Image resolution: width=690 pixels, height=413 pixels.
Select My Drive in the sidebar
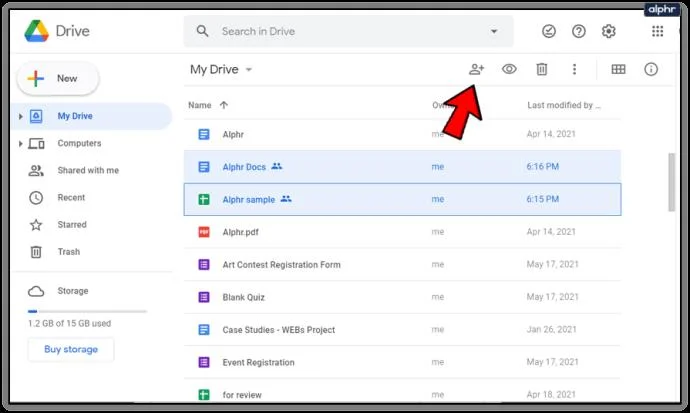[x=92, y=116]
